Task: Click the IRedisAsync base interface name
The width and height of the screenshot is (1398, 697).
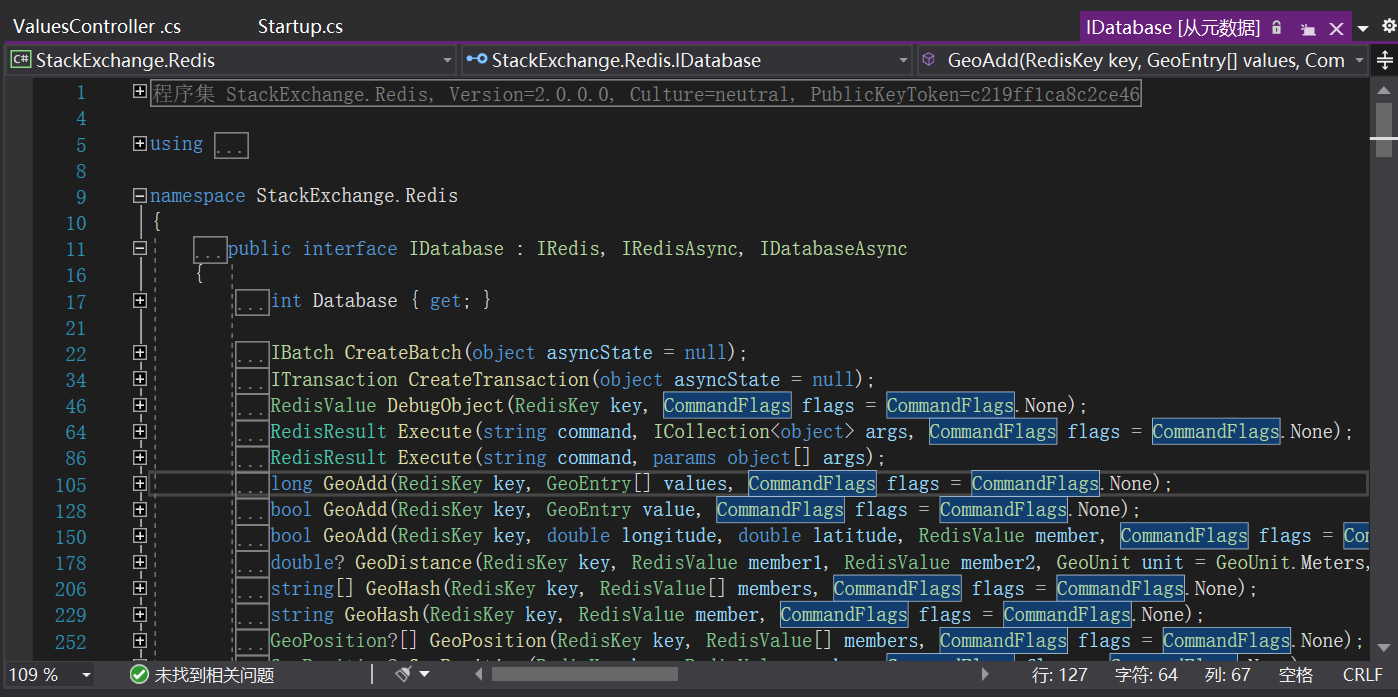Action: [681, 249]
